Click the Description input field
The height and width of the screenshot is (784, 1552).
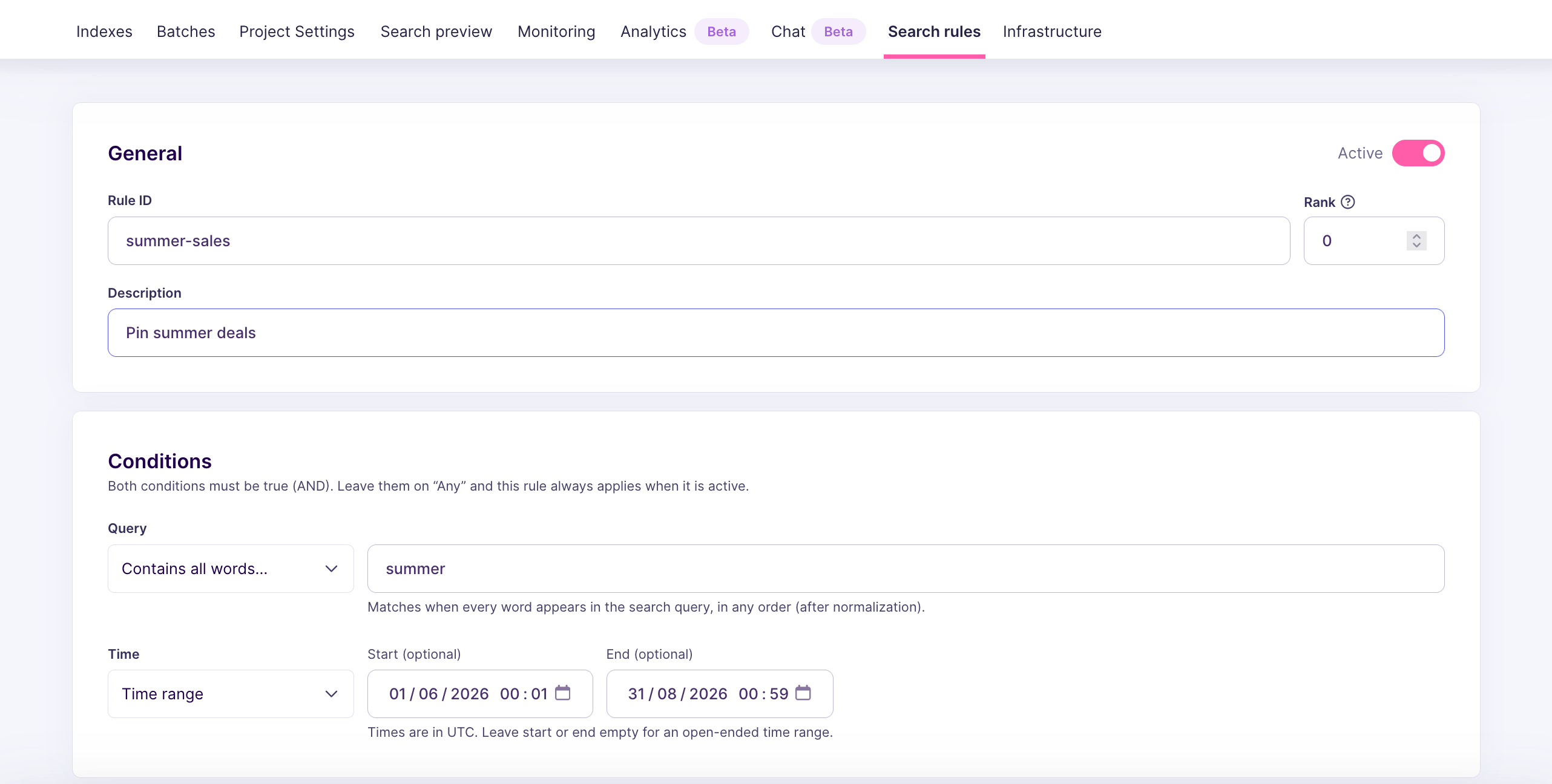(x=776, y=333)
